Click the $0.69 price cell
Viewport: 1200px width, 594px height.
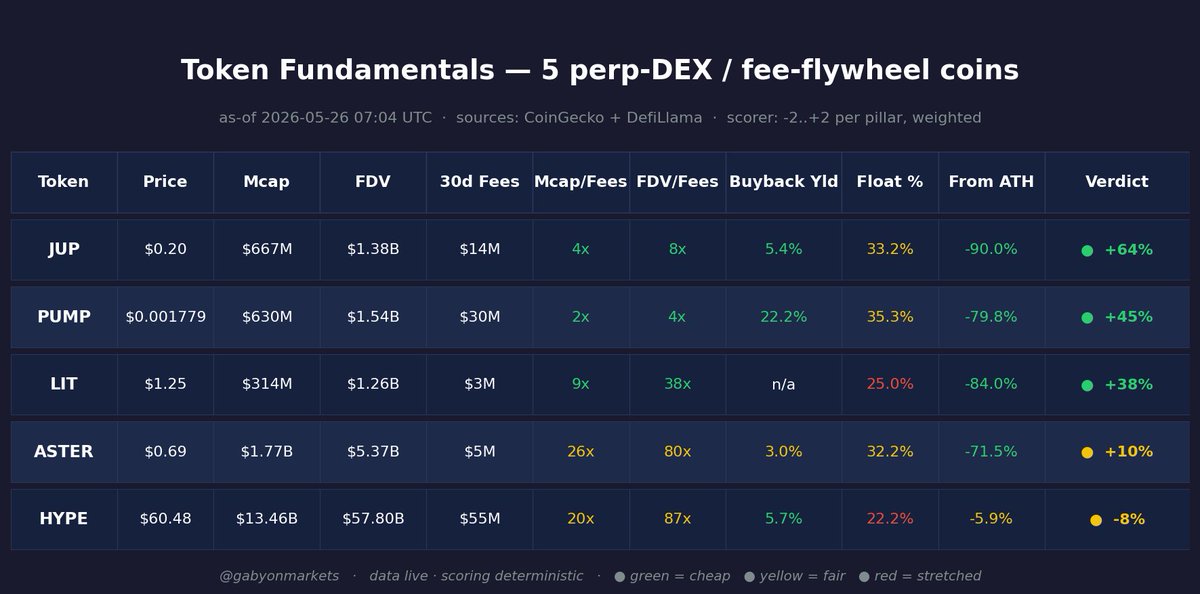point(165,452)
